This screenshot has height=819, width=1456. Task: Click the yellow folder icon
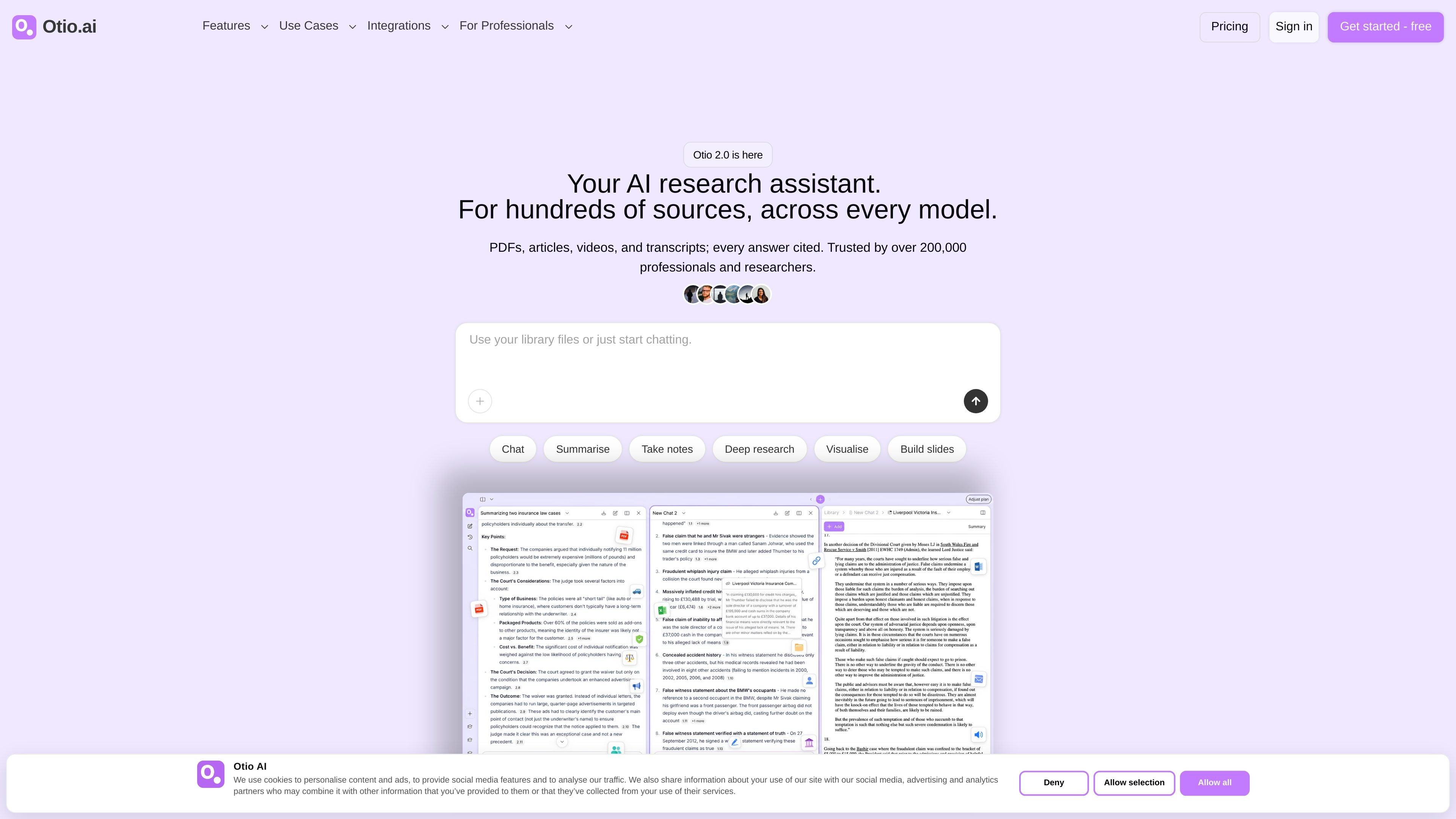pyautogui.click(x=799, y=647)
